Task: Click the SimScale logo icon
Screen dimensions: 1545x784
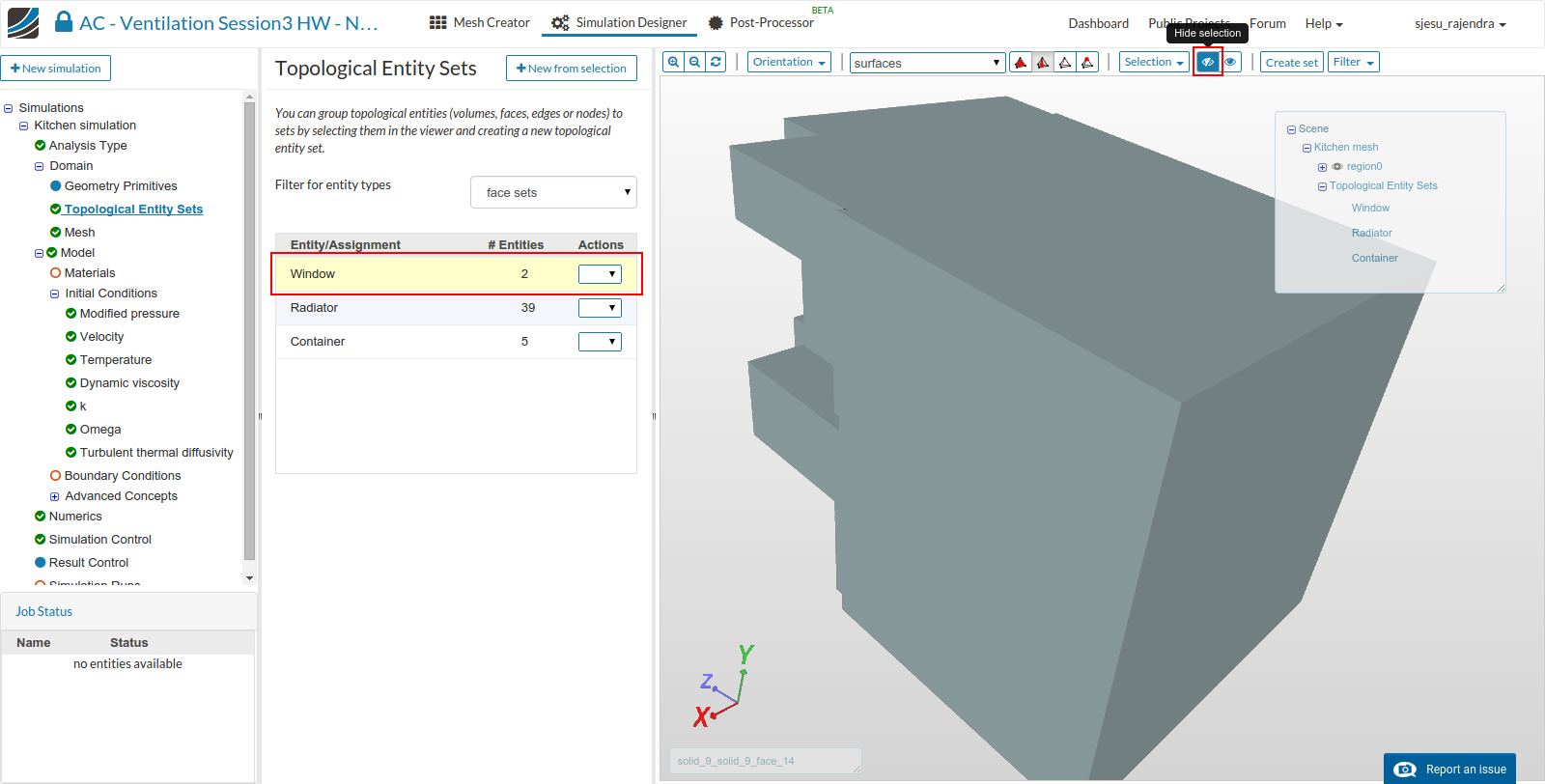Action: coord(23,23)
